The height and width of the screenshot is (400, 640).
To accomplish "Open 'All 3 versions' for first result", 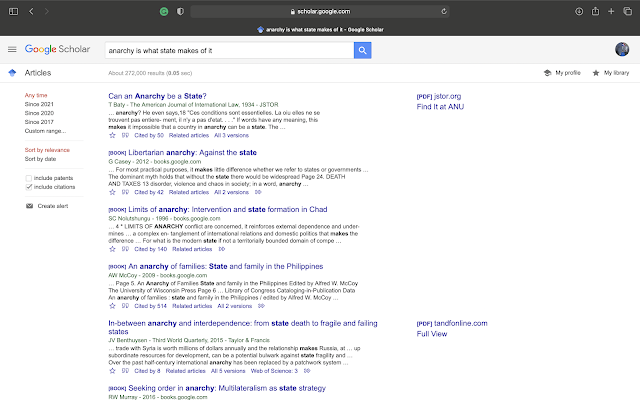I will pyautogui.click(x=231, y=136).
